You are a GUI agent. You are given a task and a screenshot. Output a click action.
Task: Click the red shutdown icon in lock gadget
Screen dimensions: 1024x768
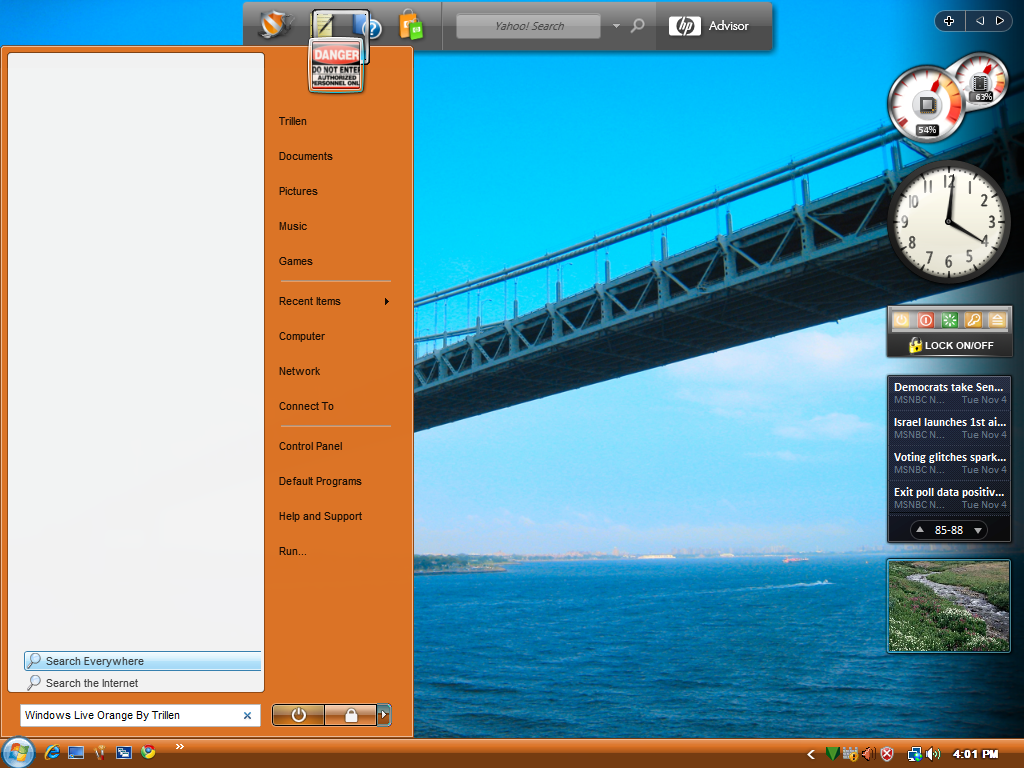pyautogui.click(x=925, y=320)
